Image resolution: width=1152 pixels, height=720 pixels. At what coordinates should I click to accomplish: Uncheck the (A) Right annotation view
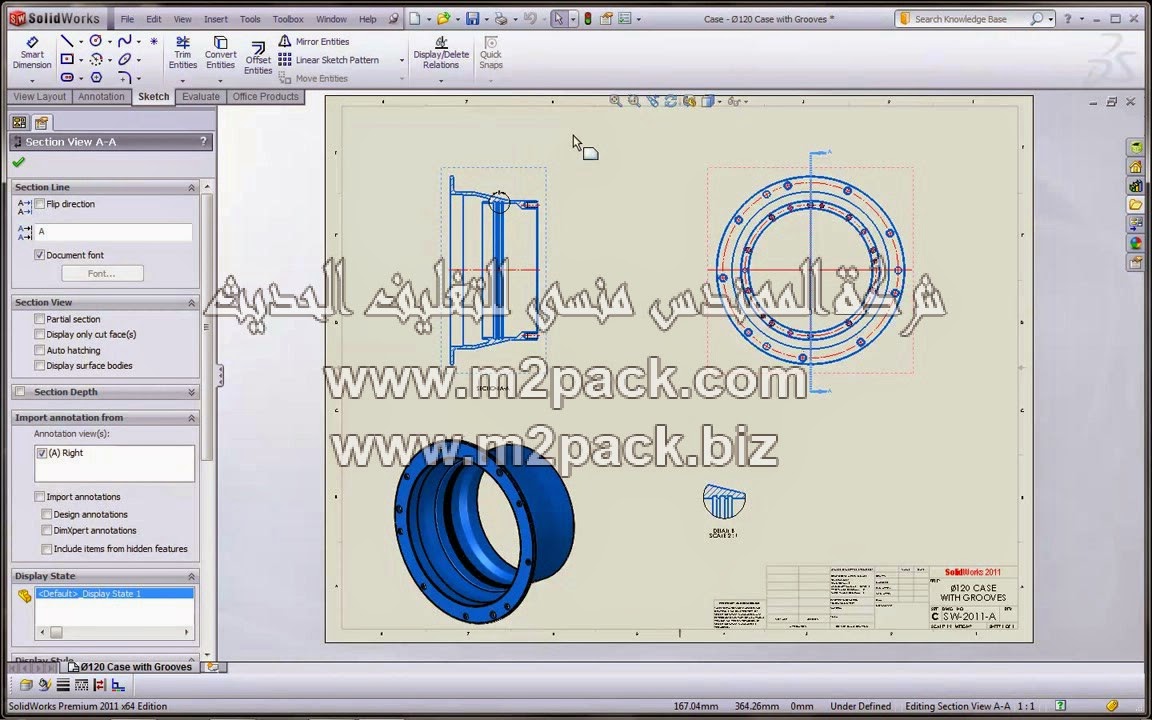(x=42, y=453)
